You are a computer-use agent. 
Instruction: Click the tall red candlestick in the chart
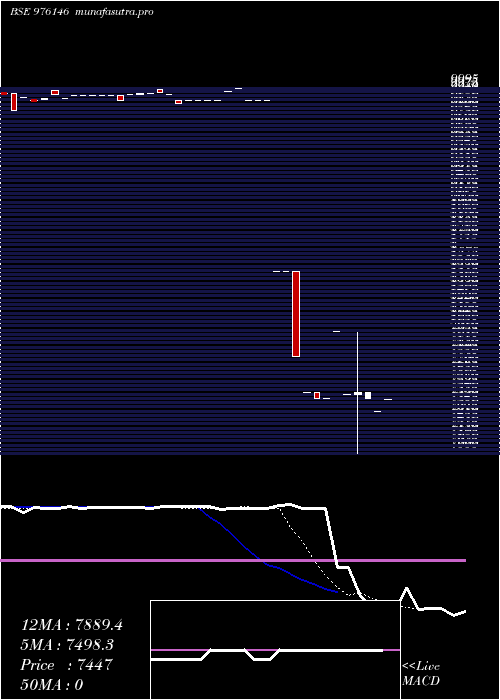coord(296,314)
